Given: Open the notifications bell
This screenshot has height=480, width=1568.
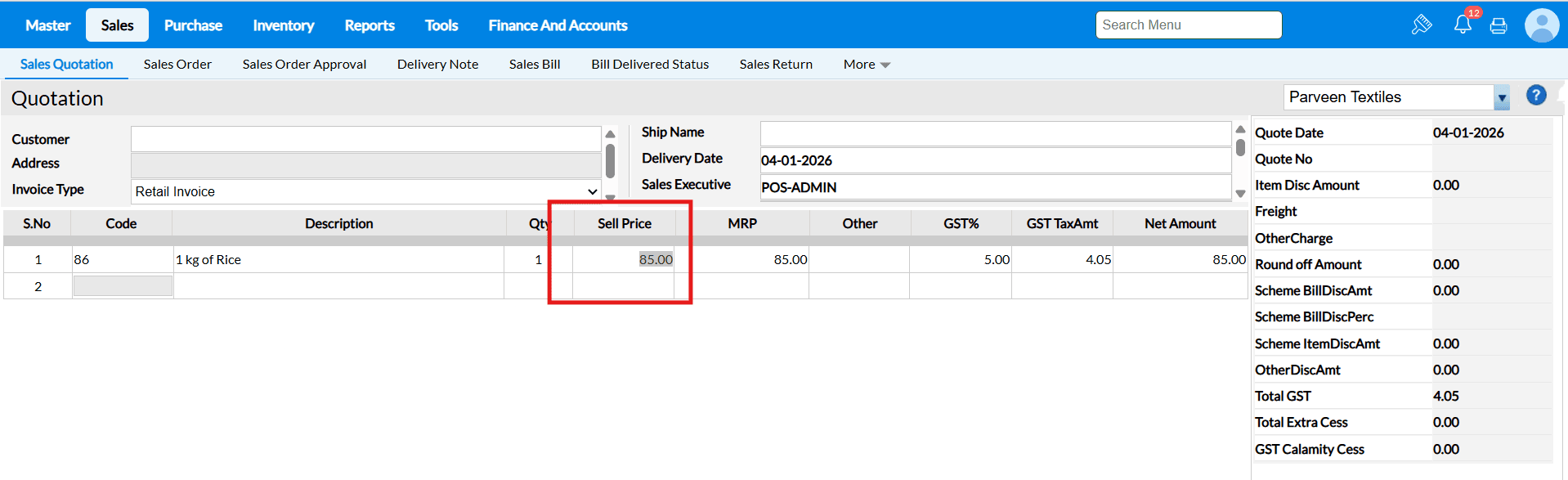Looking at the screenshot, I should [1463, 25].
